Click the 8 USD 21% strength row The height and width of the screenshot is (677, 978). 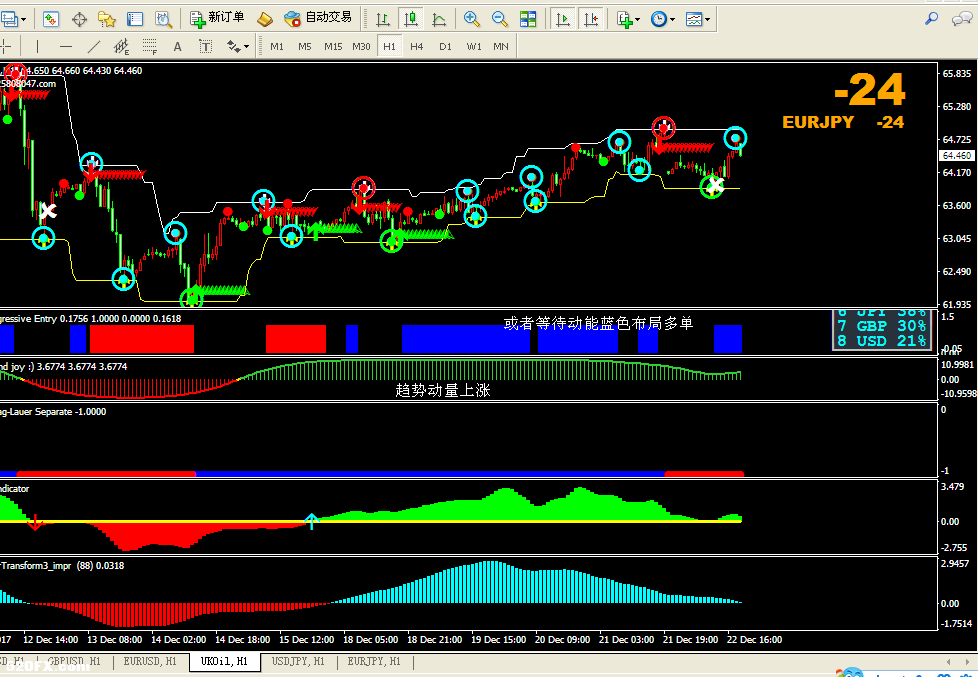[x=882, y=341]
